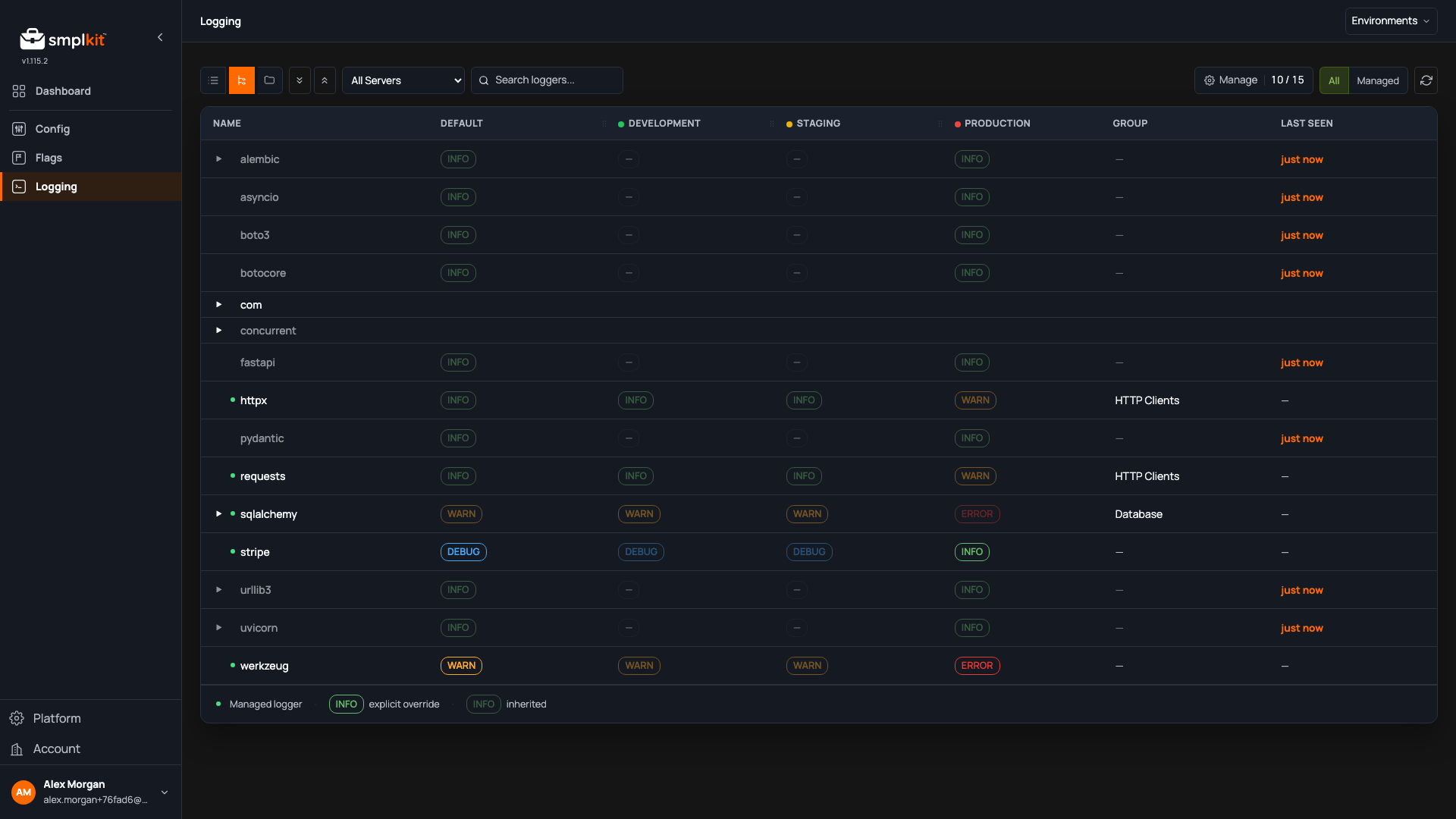Expand the sqlalchemy logger
Screen dimensions: 1456x819
click(x=219, y=514)
